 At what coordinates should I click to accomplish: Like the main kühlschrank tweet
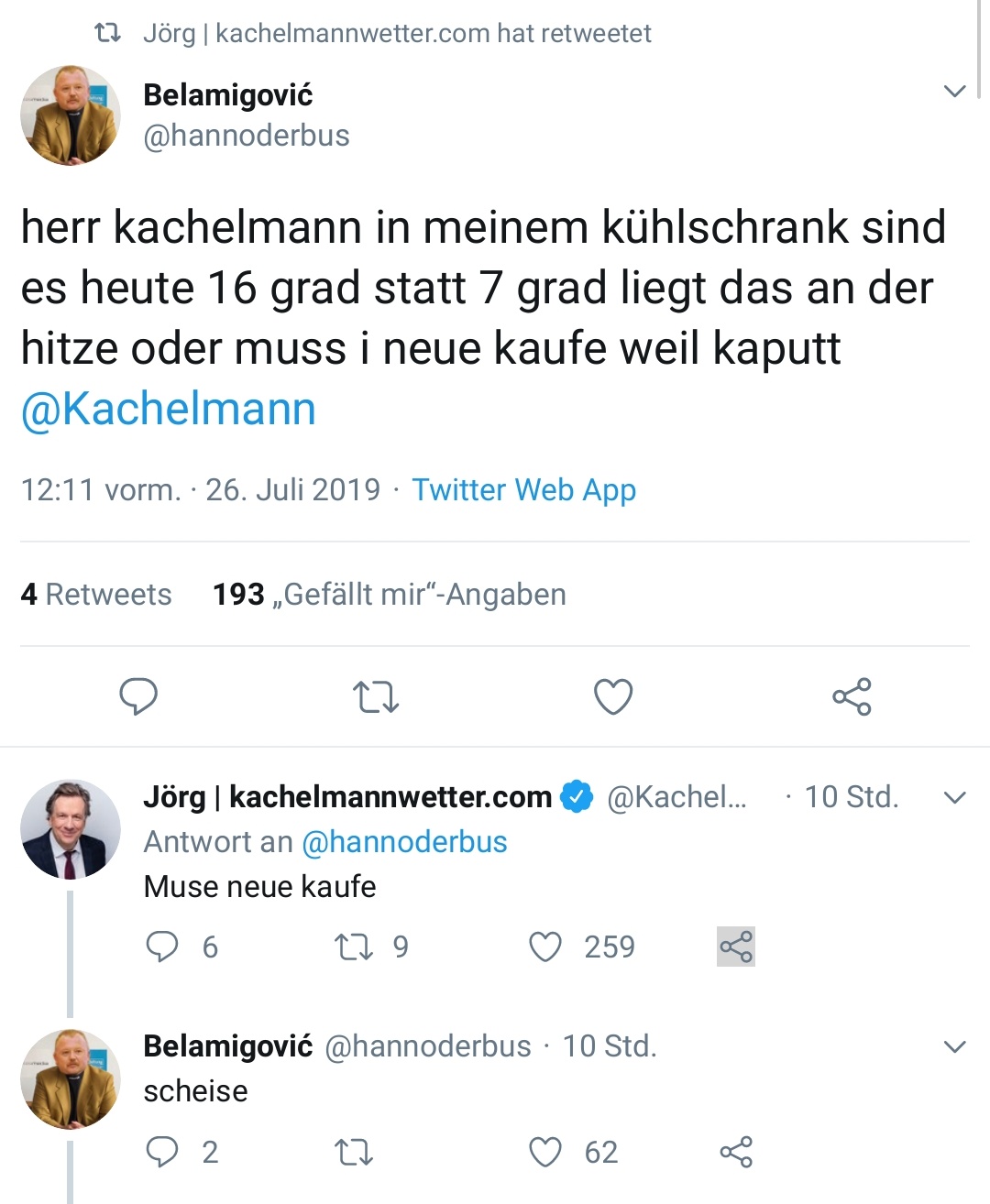click(613, 697)
